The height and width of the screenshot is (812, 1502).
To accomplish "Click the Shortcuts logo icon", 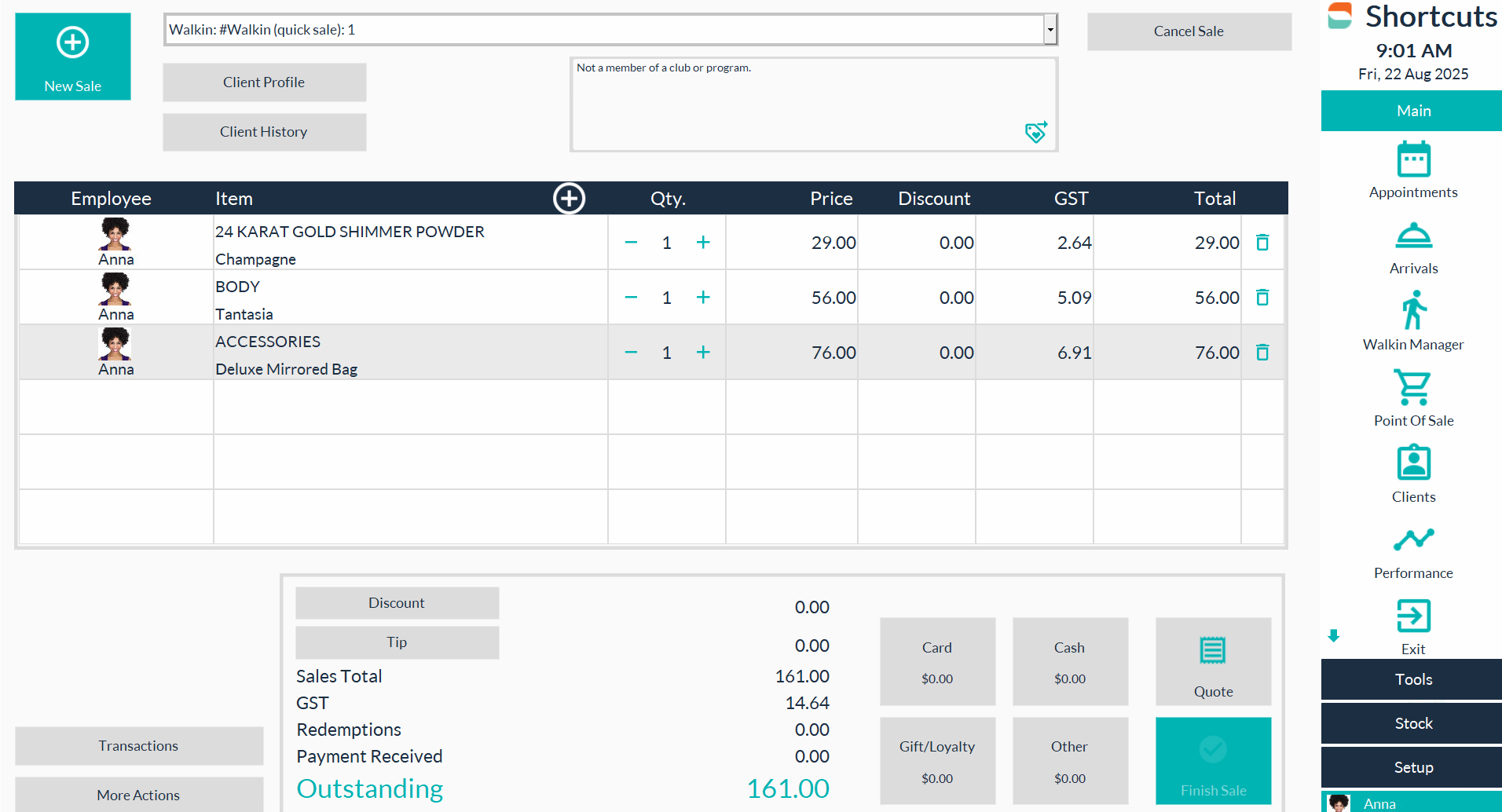I will 1339,16.
